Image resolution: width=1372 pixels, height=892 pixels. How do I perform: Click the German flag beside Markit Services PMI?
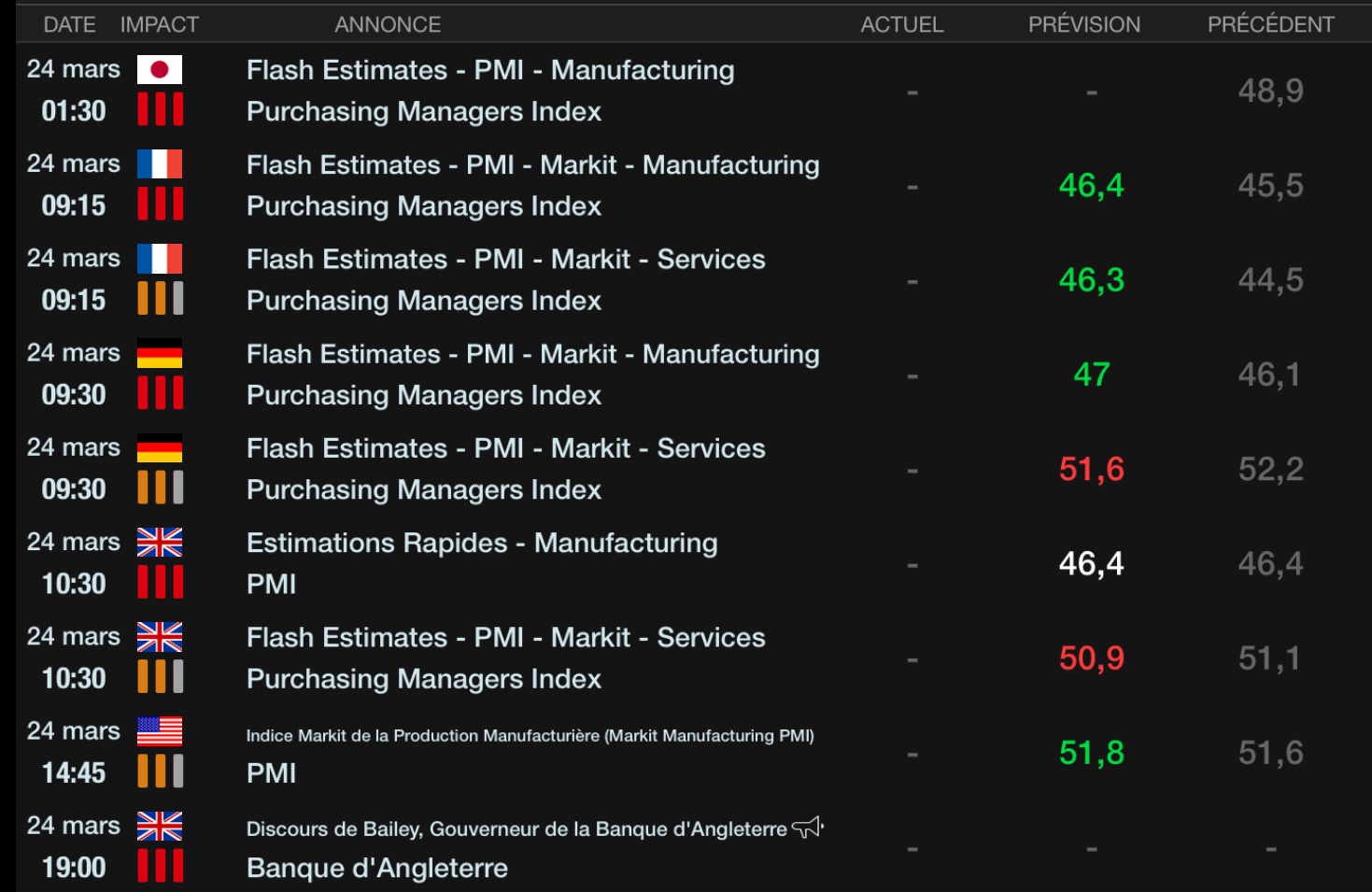click(x=160, y=448)
